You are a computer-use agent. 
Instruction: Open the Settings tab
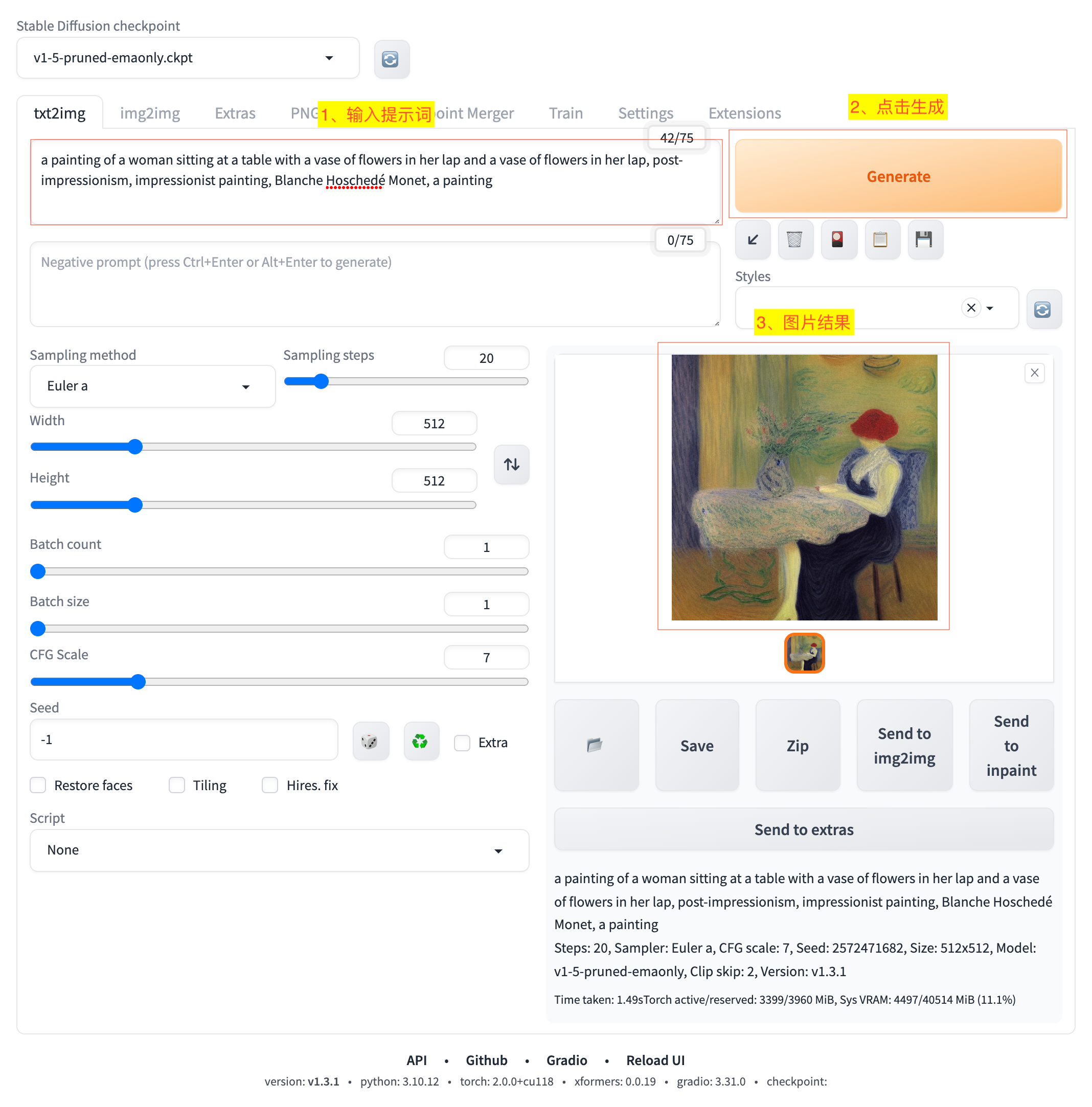[646, 113]
